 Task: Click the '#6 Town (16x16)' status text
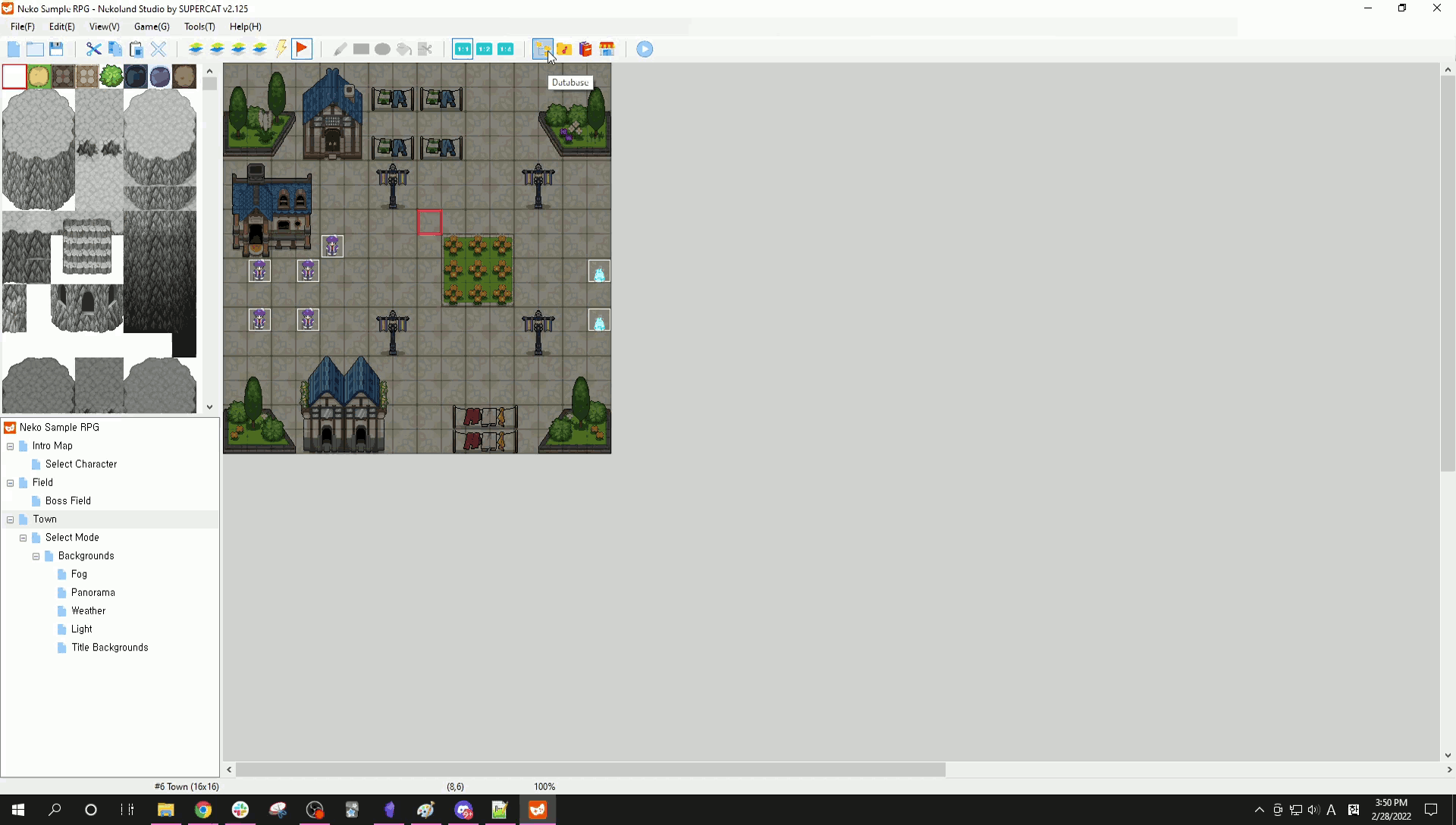187,787
